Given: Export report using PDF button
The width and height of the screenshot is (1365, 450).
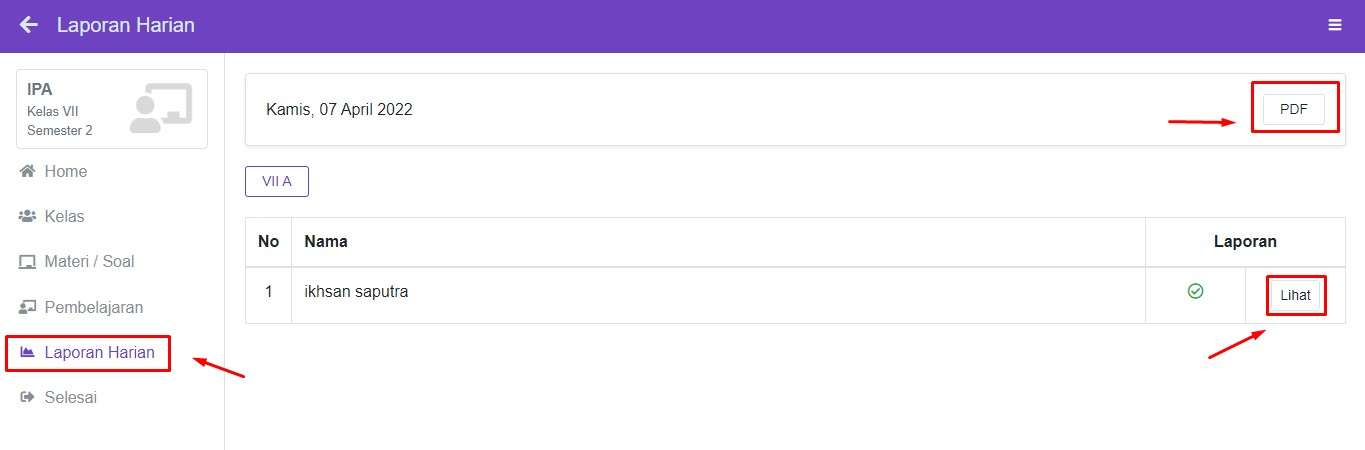Looking at the screenshot, I should click(x=1293, y=110).
